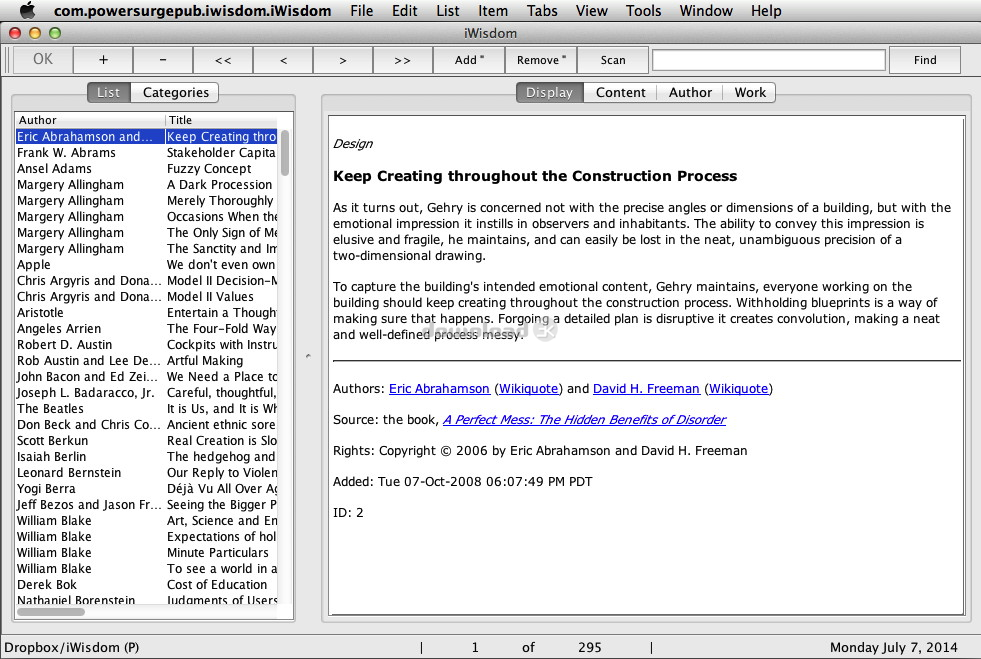Open the List menu
This screenshot has width=981, height=659.
(447, 11)
